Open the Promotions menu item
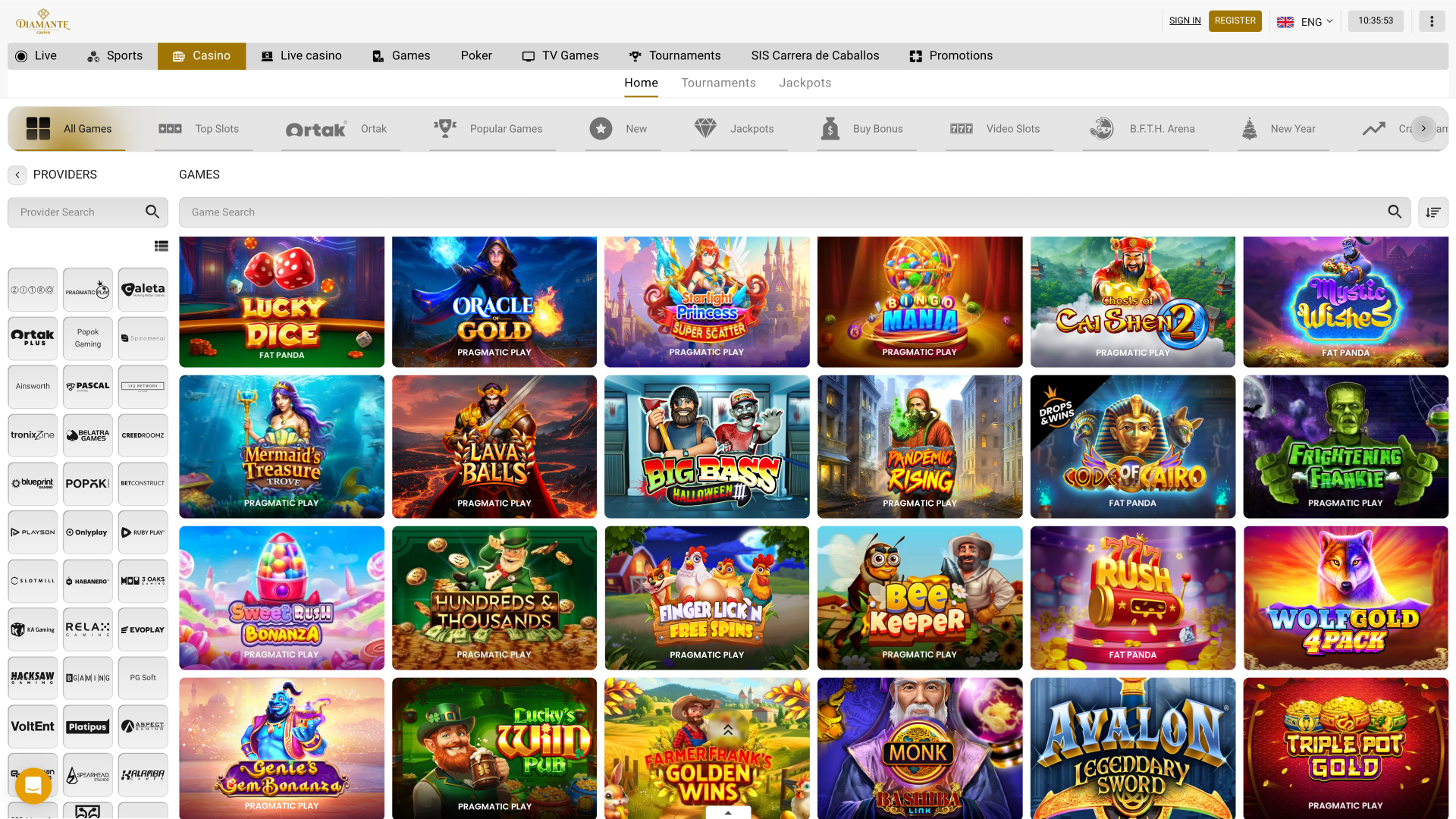 click(950, 55)
